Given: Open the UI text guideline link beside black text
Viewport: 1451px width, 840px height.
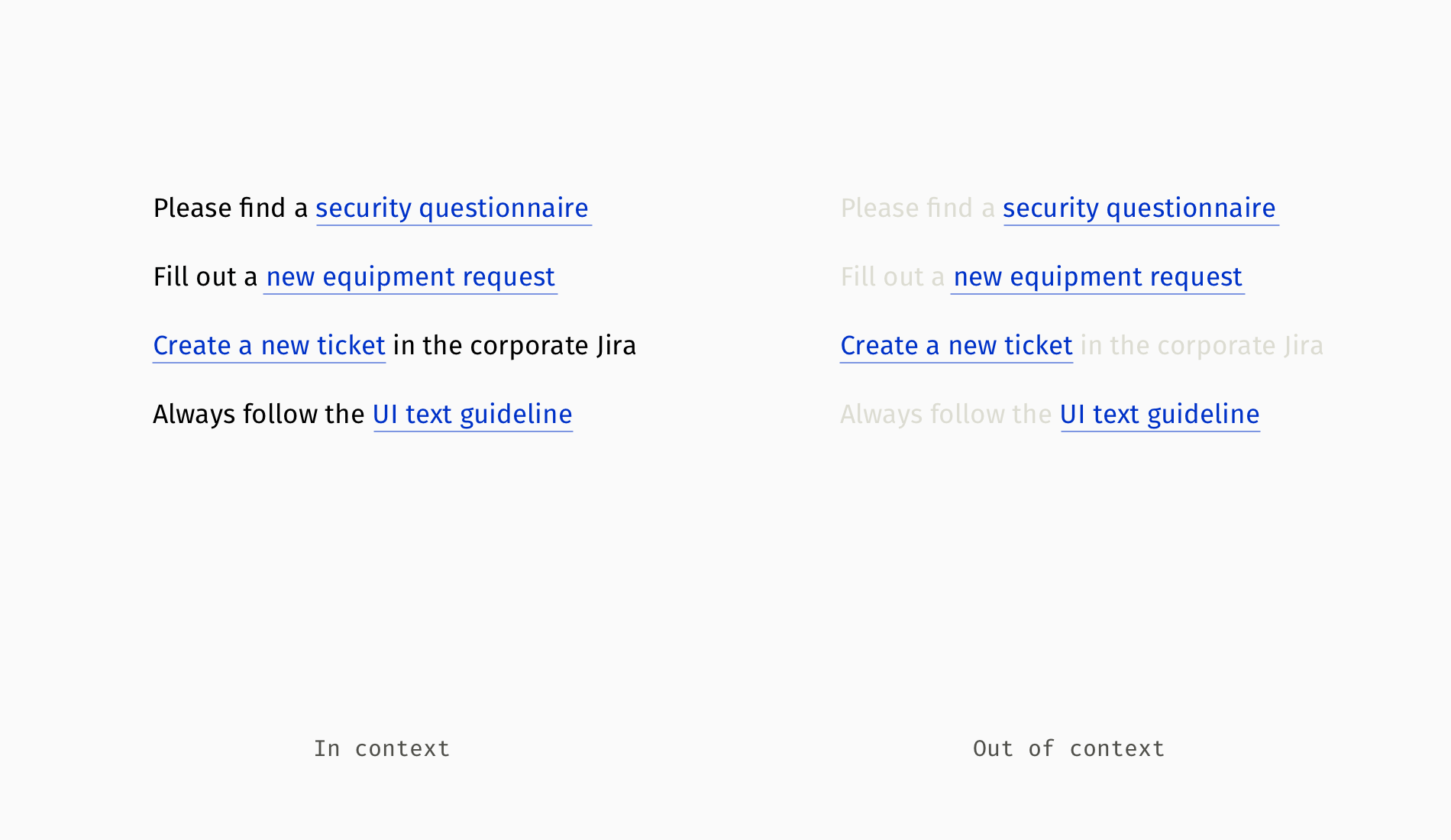Looking at the screenshot, I should (472, 415).
